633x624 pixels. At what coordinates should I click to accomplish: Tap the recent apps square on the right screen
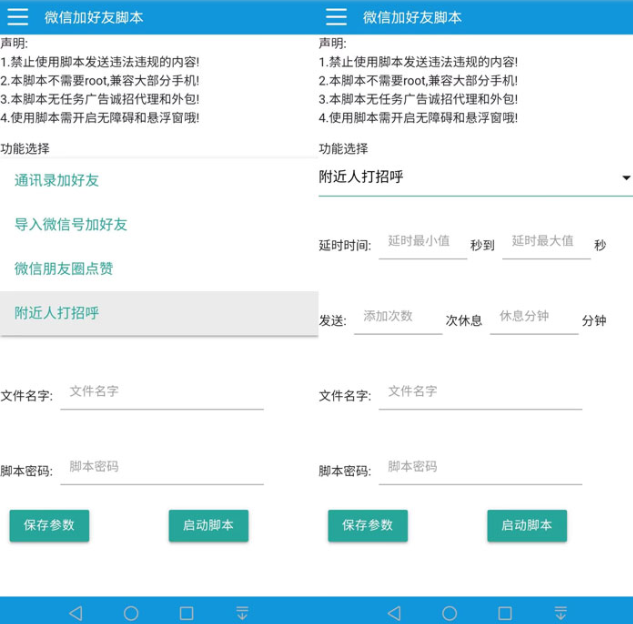(x=505, y=612)
